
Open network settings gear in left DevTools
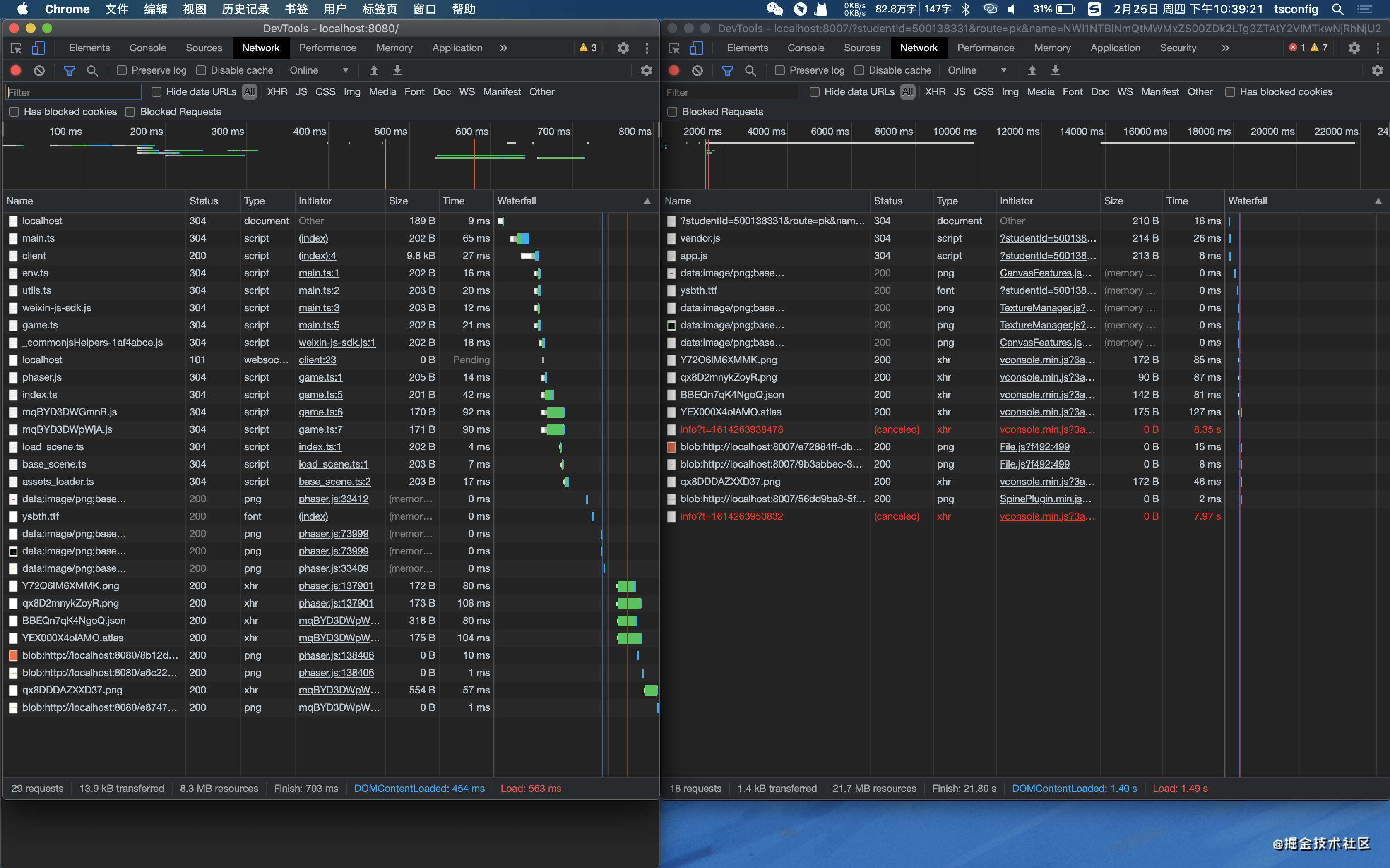coord(646,71)
